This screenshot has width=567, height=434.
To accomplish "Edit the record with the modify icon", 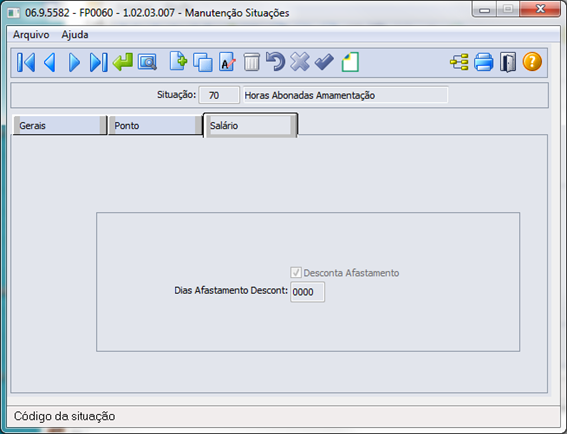I will click(x=227, y=62).
